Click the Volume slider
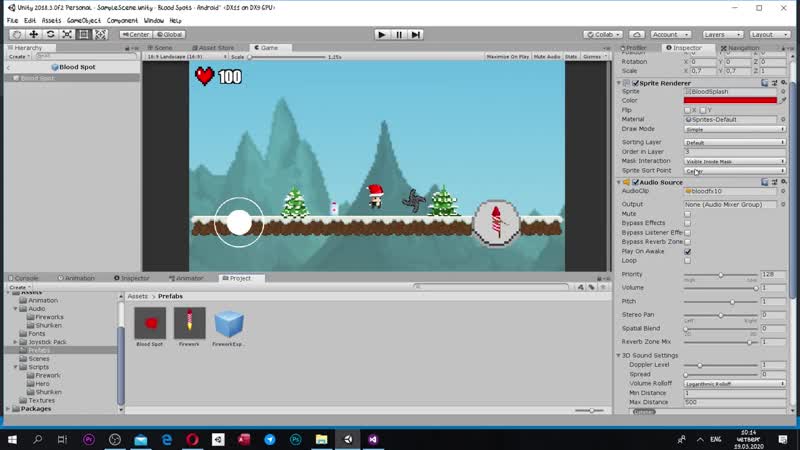Screen dimensions: 800x450 click(x=720, y=288)
